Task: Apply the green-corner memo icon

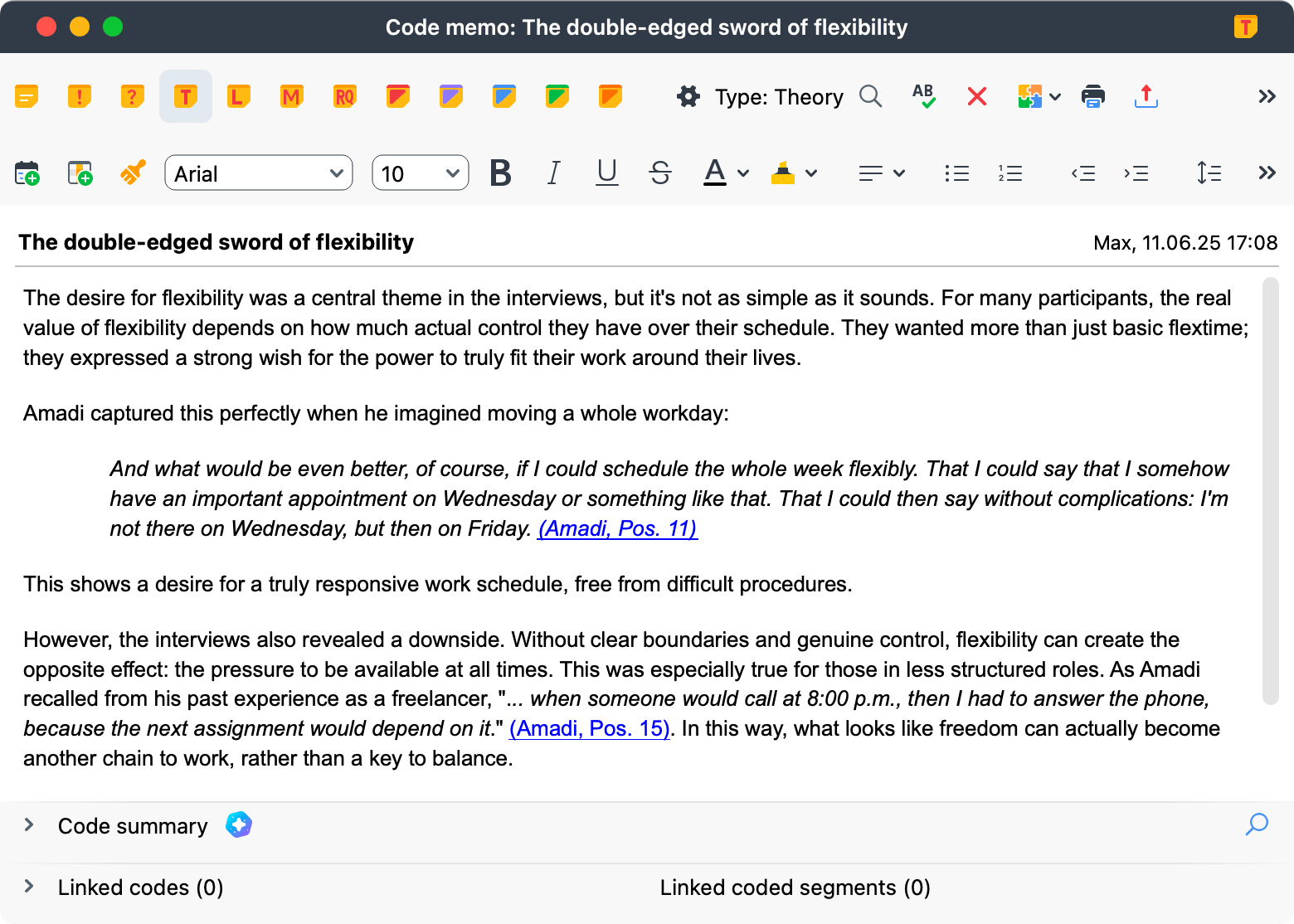Action: 557,97
